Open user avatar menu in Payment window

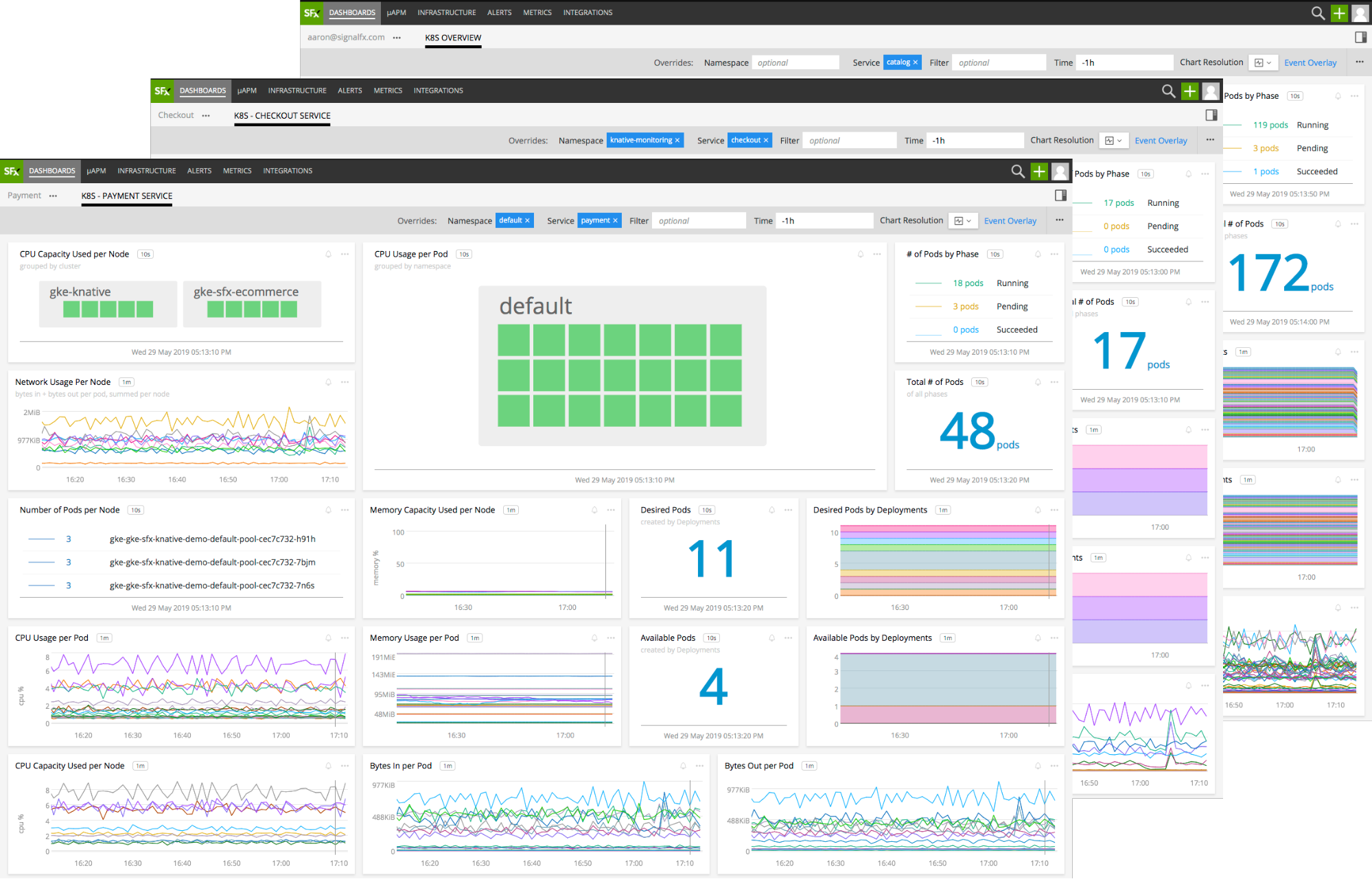click(1060, 171)
